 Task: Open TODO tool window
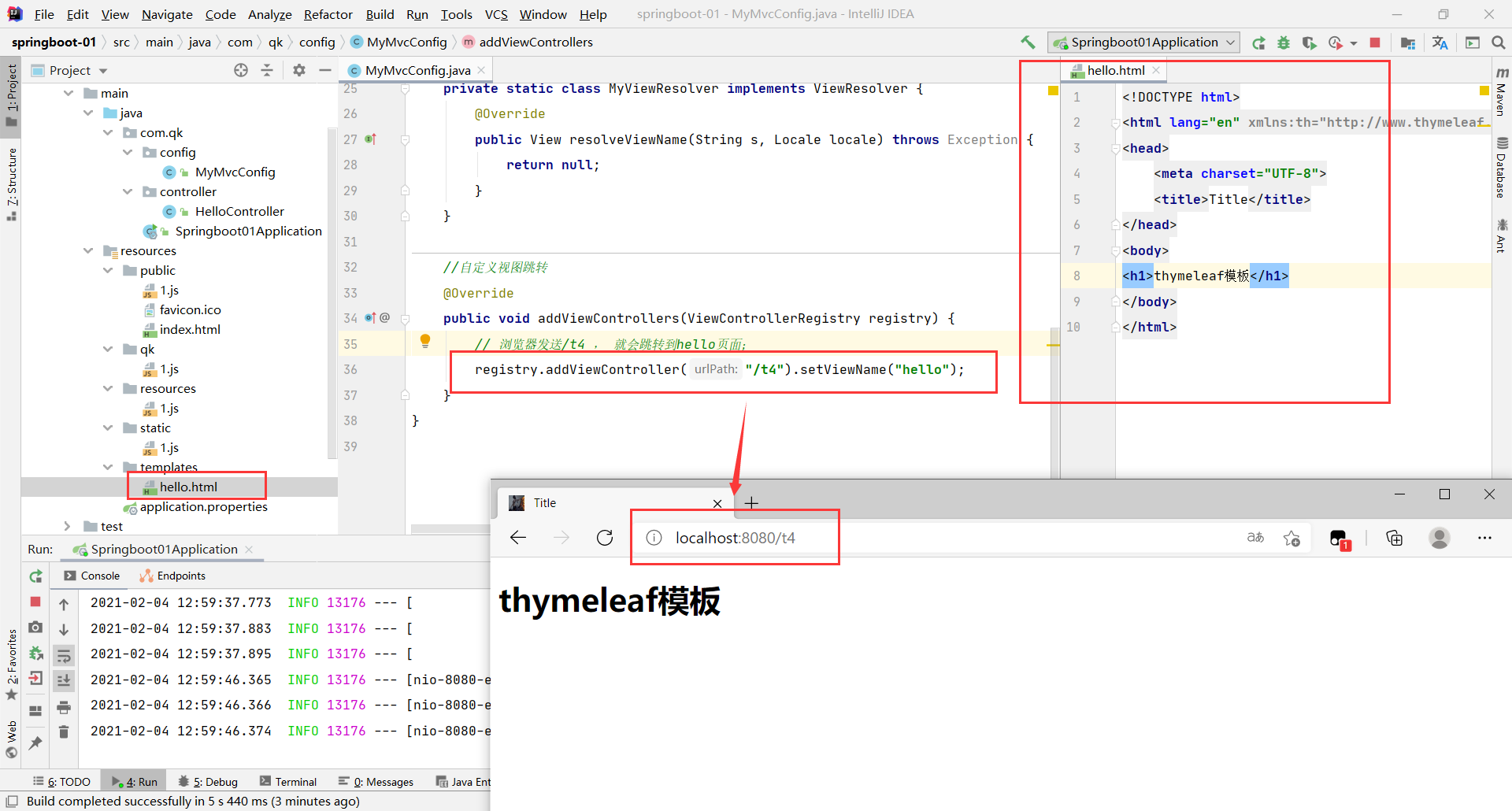tap(61, 782)
